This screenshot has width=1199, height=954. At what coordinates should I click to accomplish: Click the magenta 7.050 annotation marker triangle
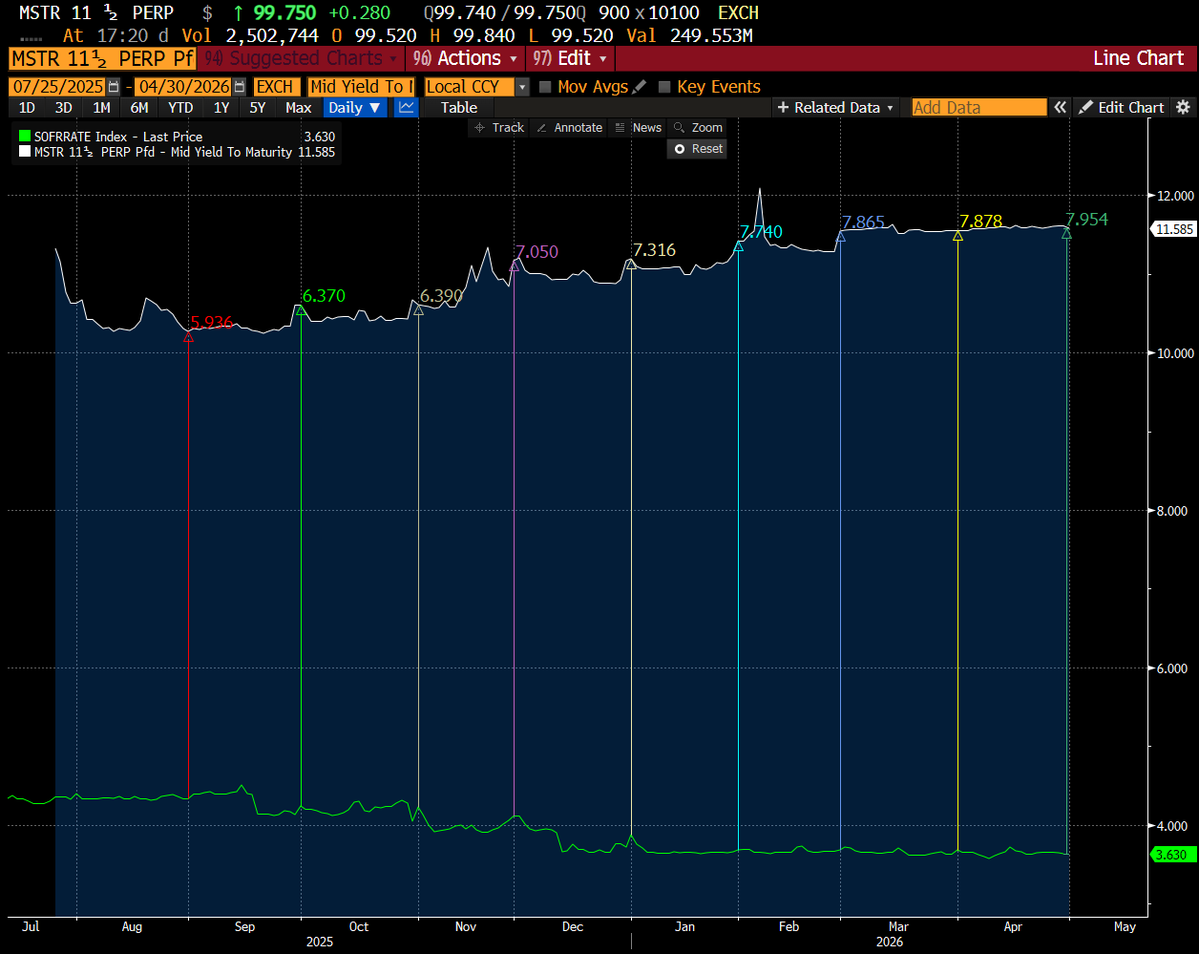(515, 266)
